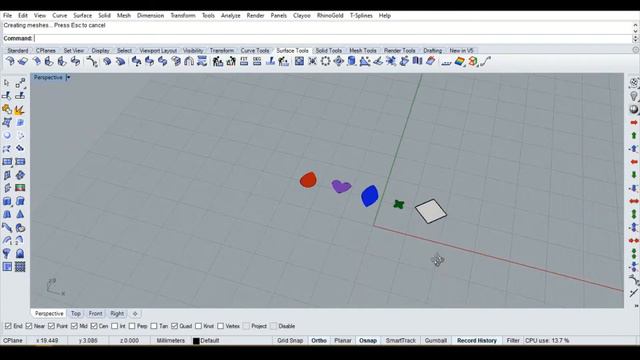Screen dimensions: 640x360
Task: Click the gray arch-shaped toolbar icon
Action: click(x=189, y=62)
